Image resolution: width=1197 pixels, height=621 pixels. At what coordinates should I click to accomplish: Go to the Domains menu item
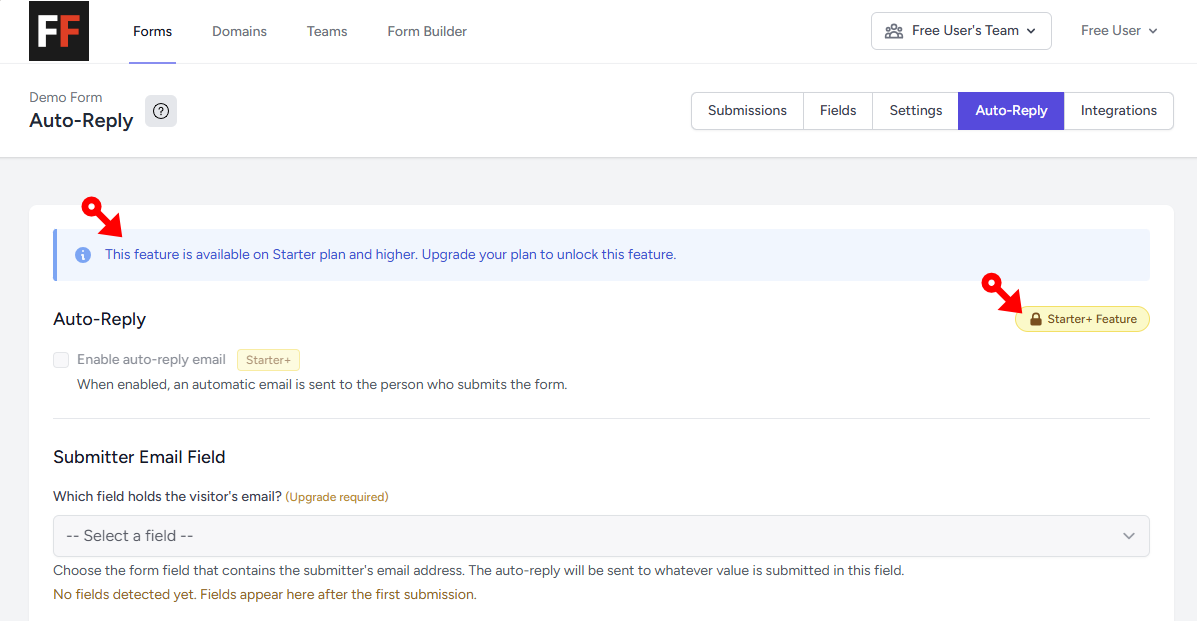tap(240, 31)
